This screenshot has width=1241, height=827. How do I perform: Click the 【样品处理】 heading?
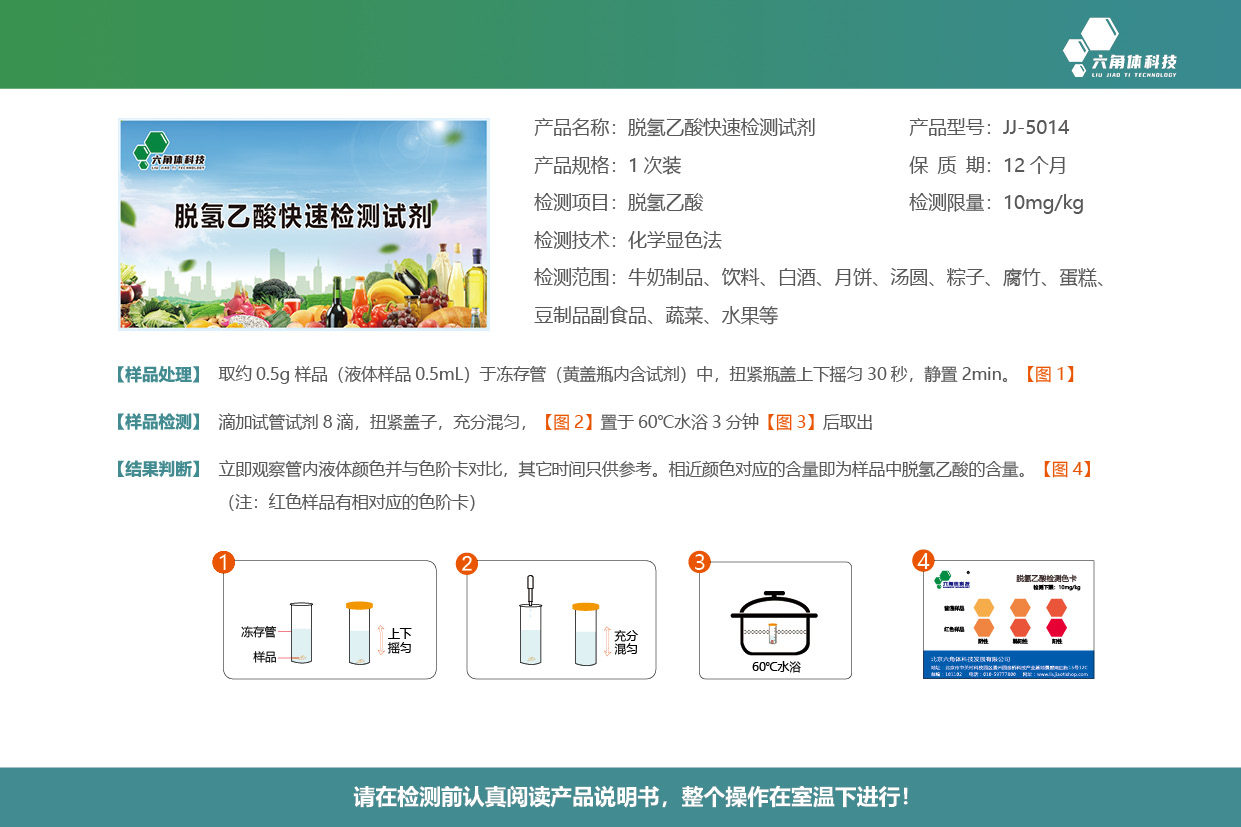coord(159,375)
